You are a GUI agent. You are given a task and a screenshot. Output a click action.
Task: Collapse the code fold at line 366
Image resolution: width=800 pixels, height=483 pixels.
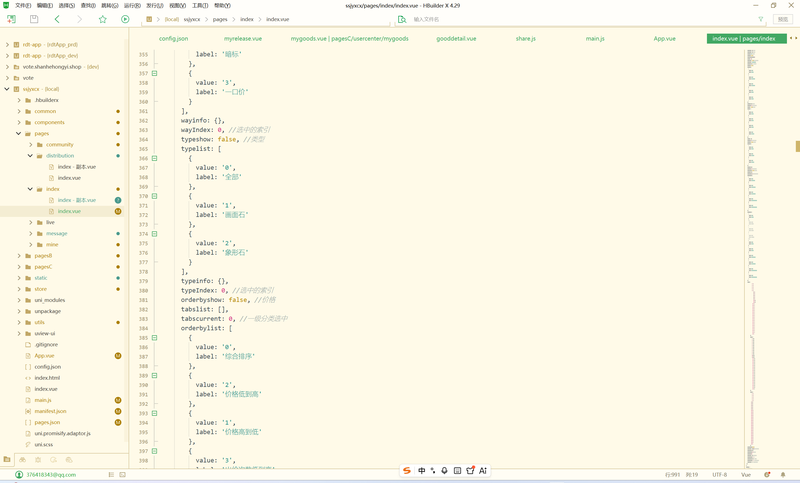(x=154, y=158)
